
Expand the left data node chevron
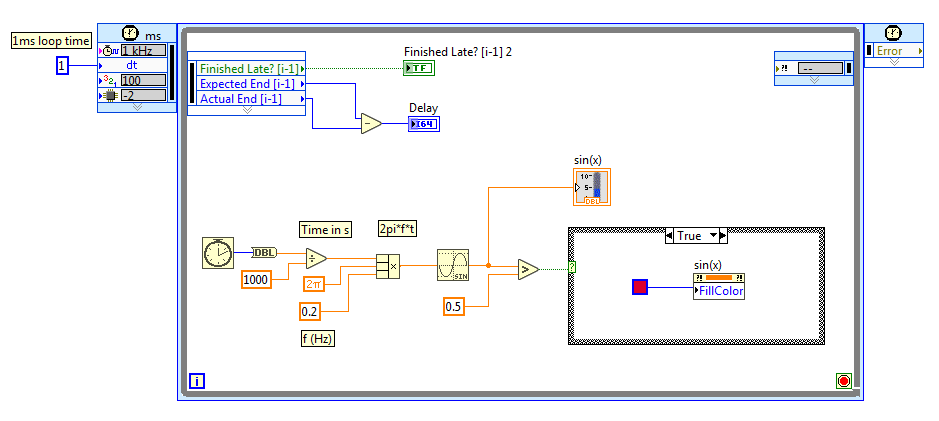(x=247, y=110)
